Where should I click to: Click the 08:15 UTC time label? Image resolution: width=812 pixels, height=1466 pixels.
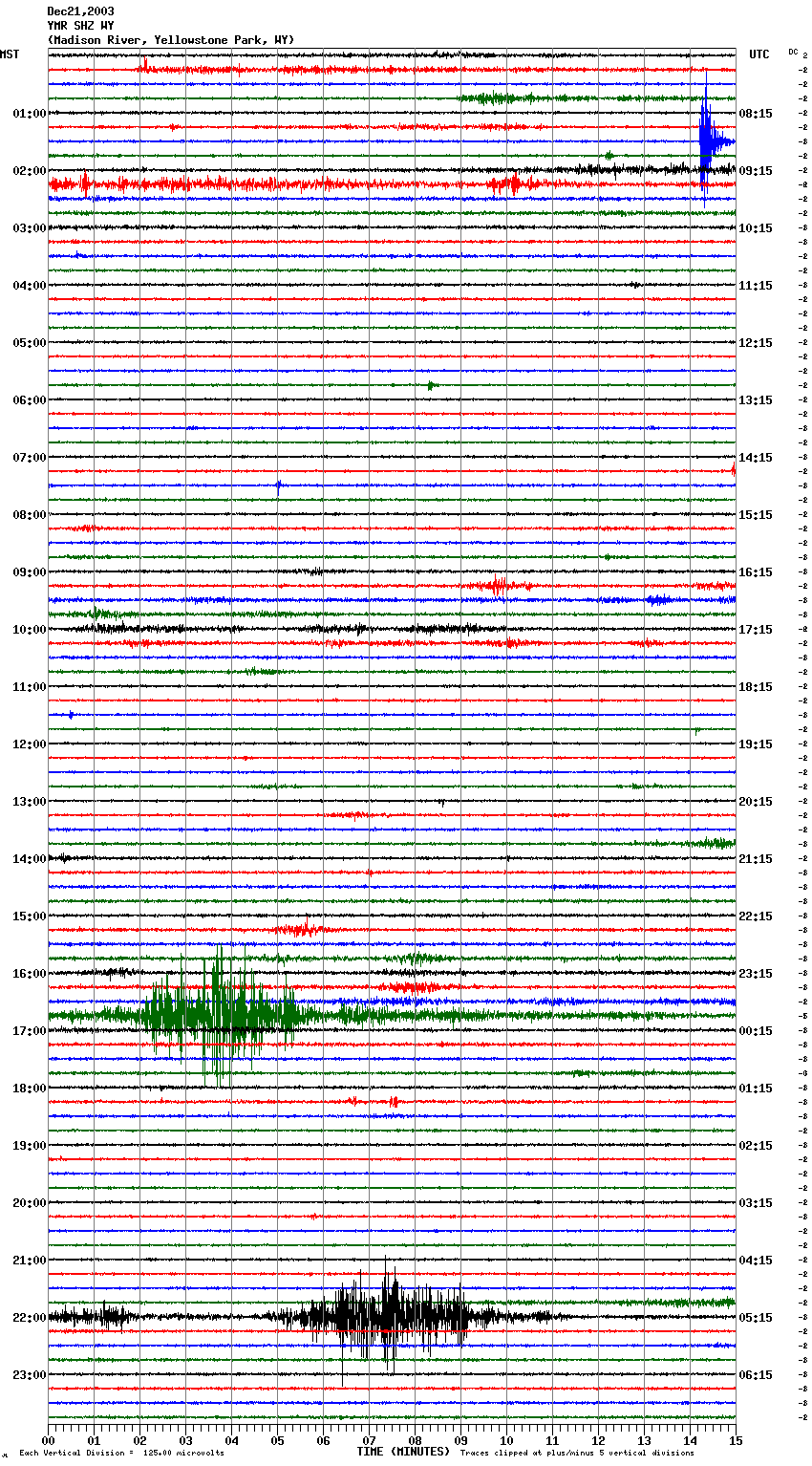click(756, 114)
